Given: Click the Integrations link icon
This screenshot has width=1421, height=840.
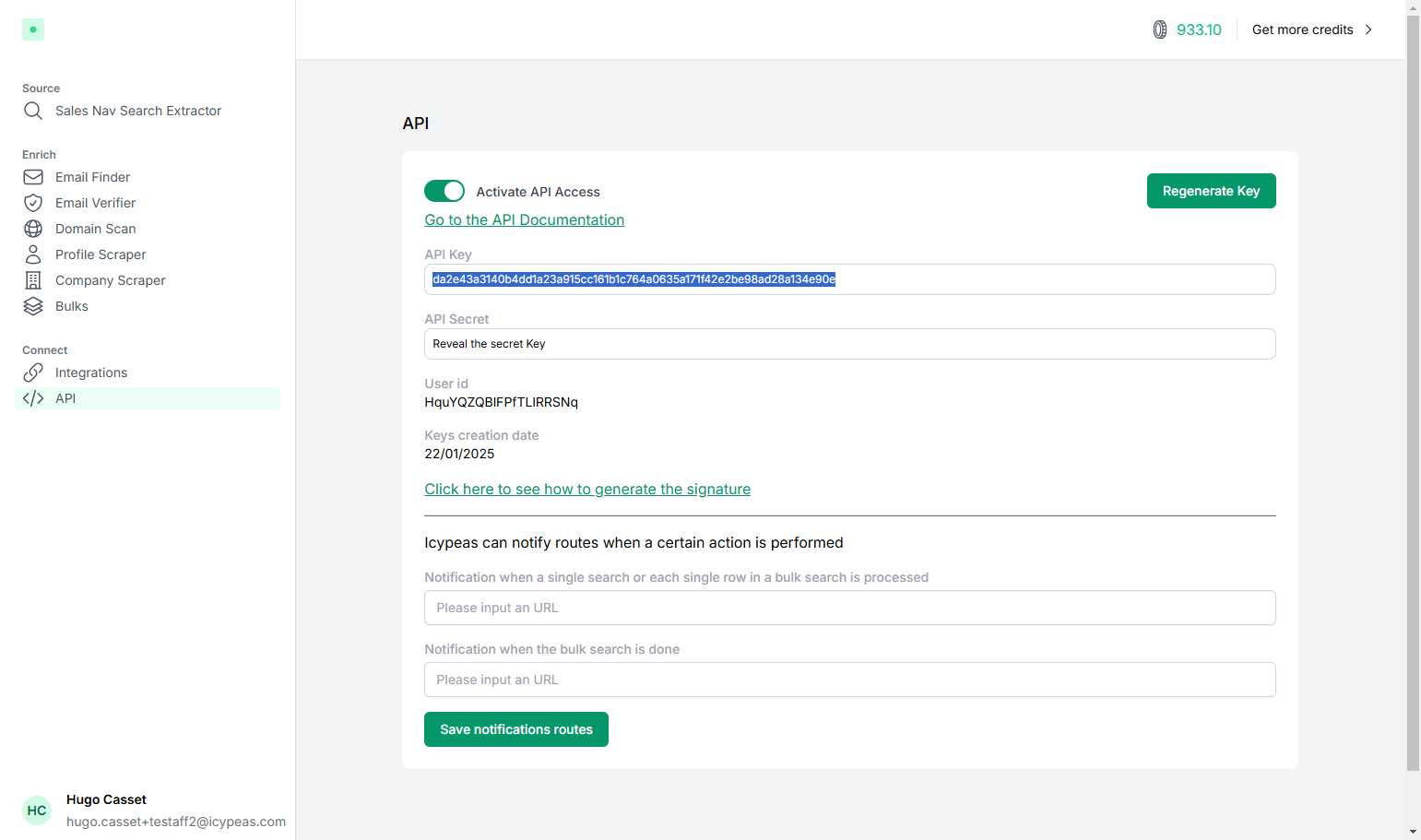Looking at the screenshot, I should 33,373.
